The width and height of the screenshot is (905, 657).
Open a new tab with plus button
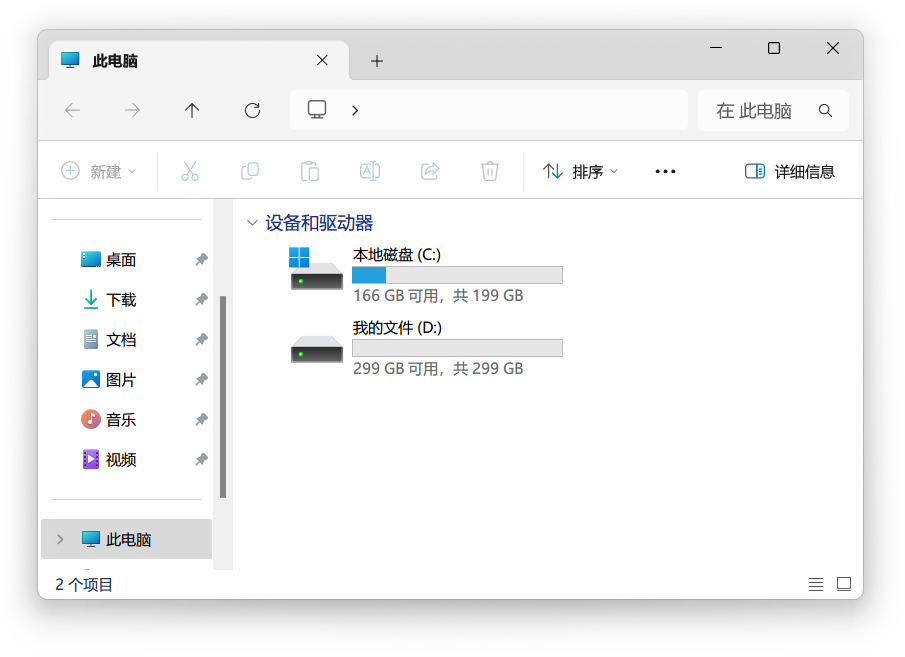click(x=377, y=61)
